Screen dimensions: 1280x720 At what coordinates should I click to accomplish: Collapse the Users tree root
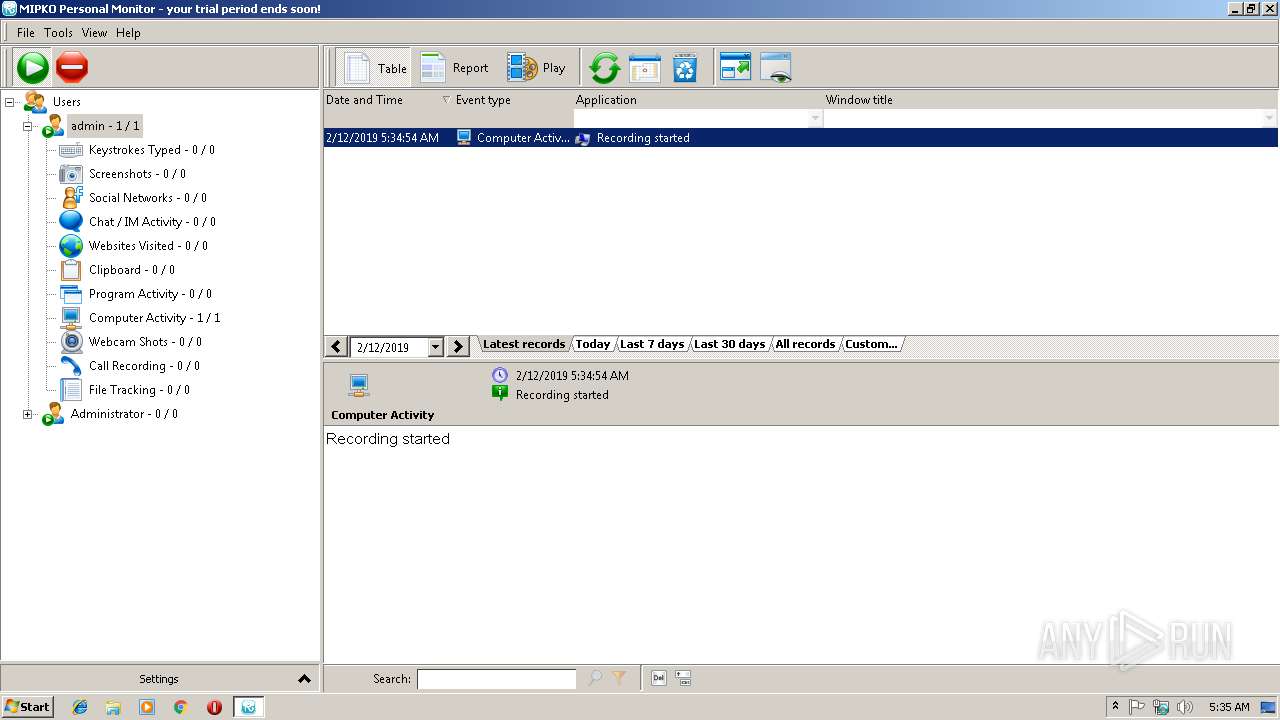[x=10, y=102]
